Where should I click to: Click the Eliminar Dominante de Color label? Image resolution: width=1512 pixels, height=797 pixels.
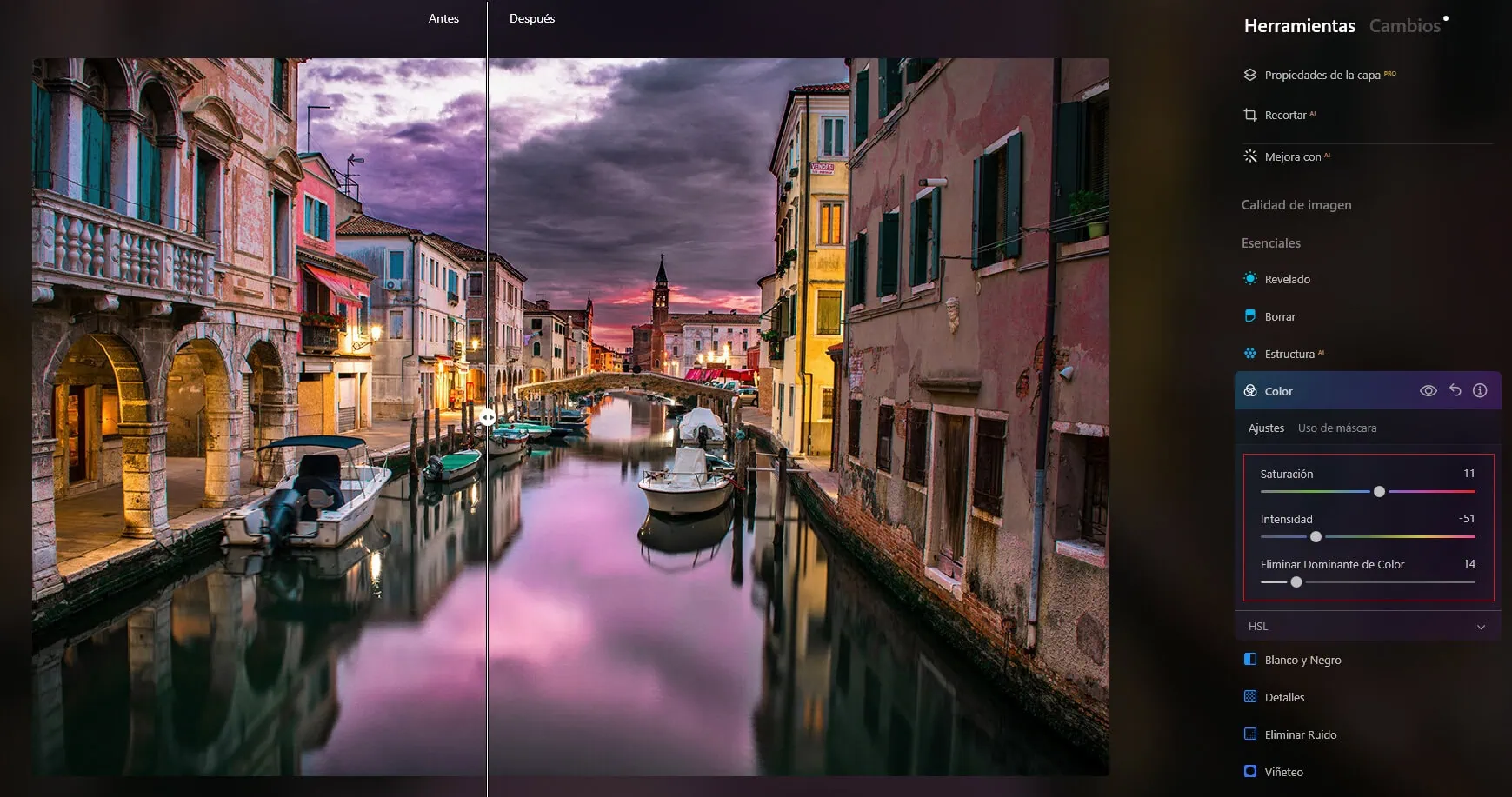1332,564
